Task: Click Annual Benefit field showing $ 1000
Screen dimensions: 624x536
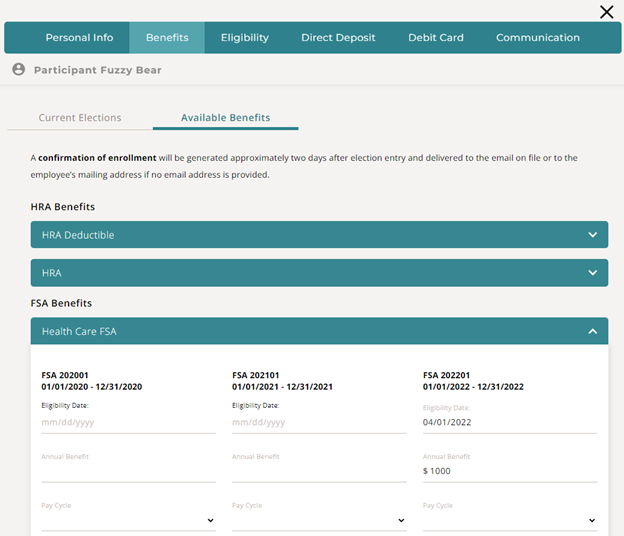Action: 510,471
